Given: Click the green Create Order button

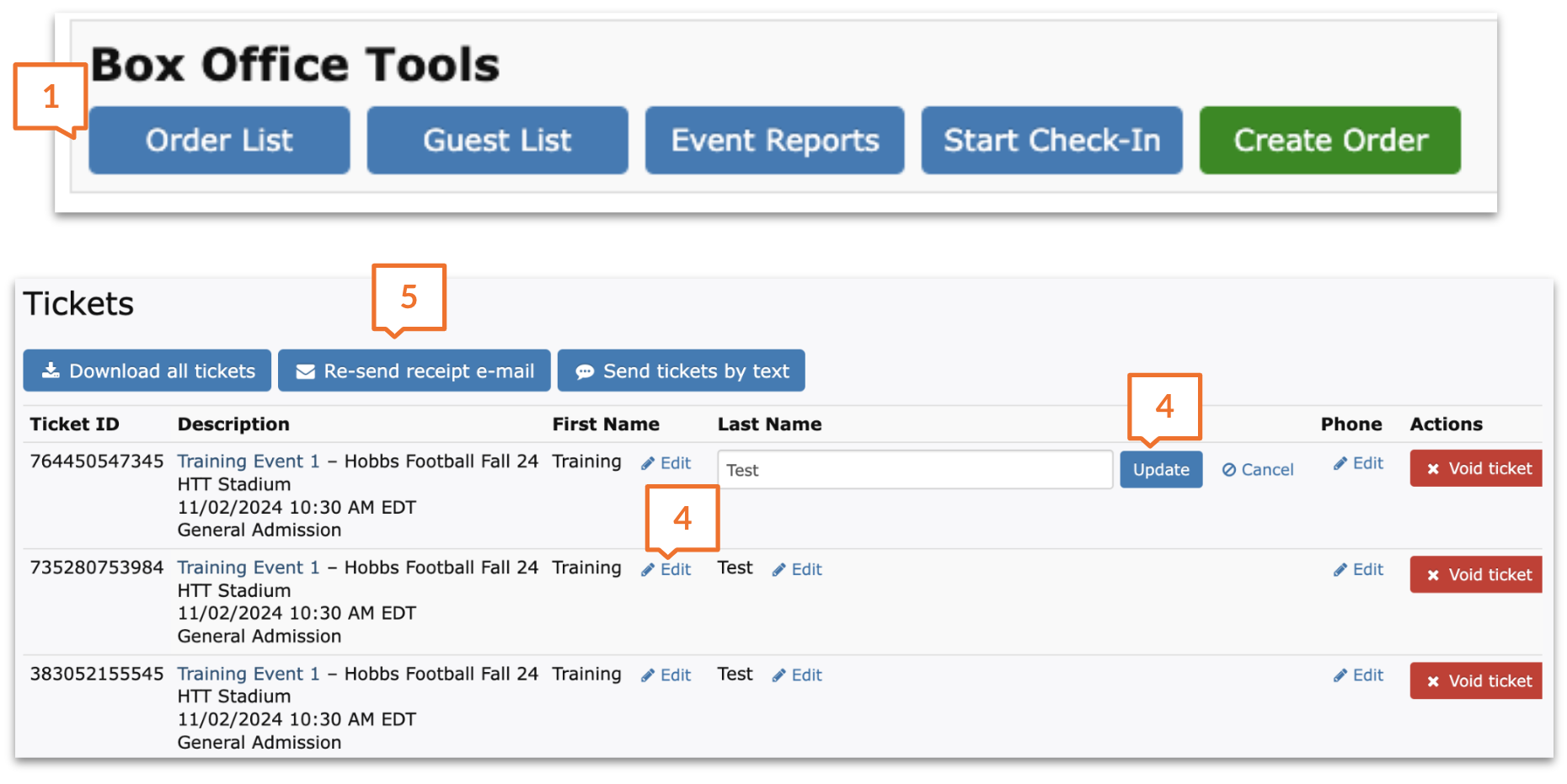Looking at the screenshot, I should [x=1329, y=140].
